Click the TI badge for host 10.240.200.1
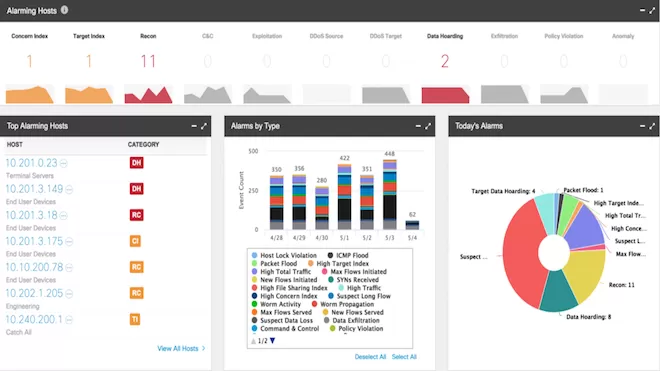The width and height of the screenshot is (660, 371). pos(135,319)
